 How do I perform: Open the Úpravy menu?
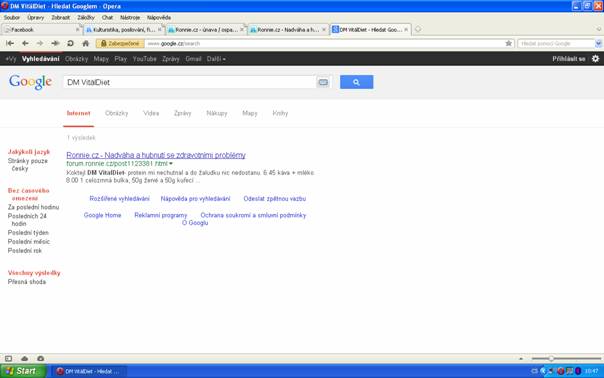click(35, 17)
